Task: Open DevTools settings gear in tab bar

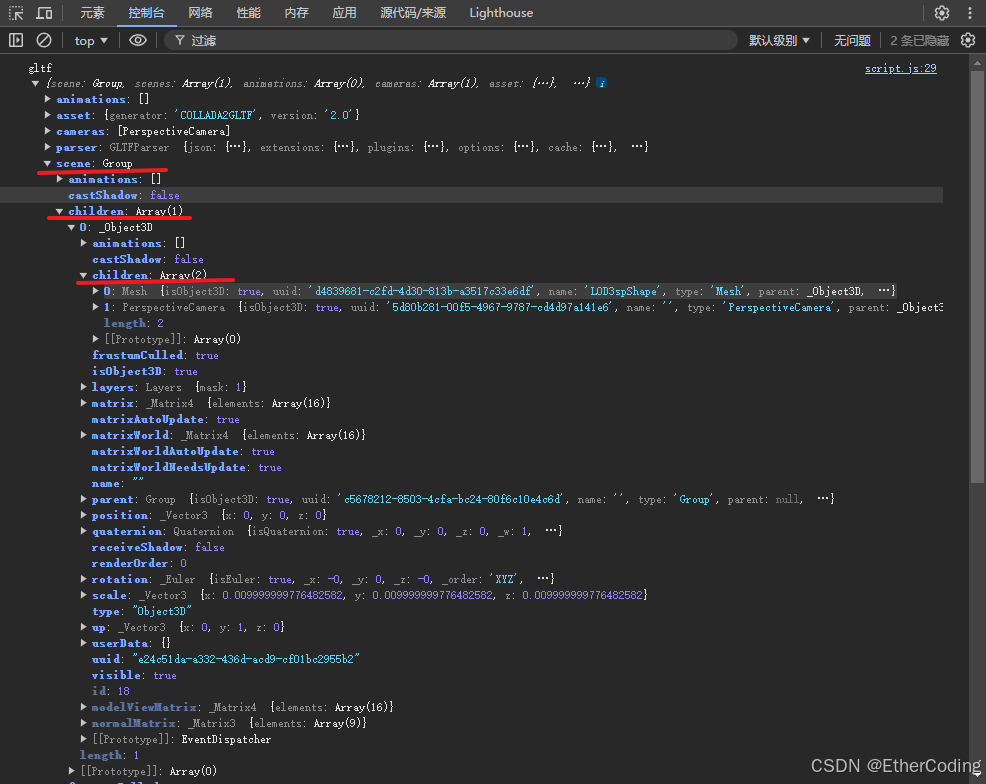Action: pyautogui.click(x=941, y=13)
